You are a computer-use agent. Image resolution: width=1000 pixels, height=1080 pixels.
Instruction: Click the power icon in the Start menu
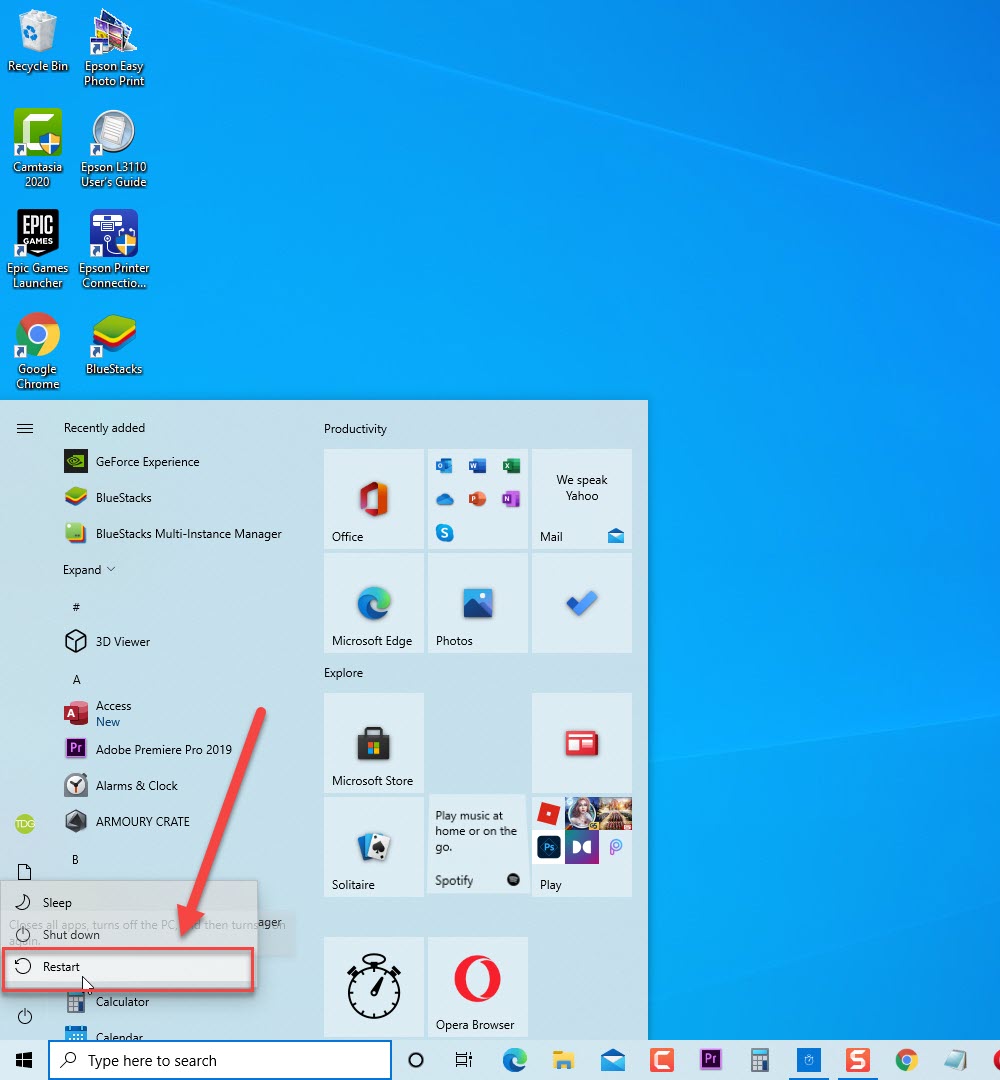(x=24, y=1016)
